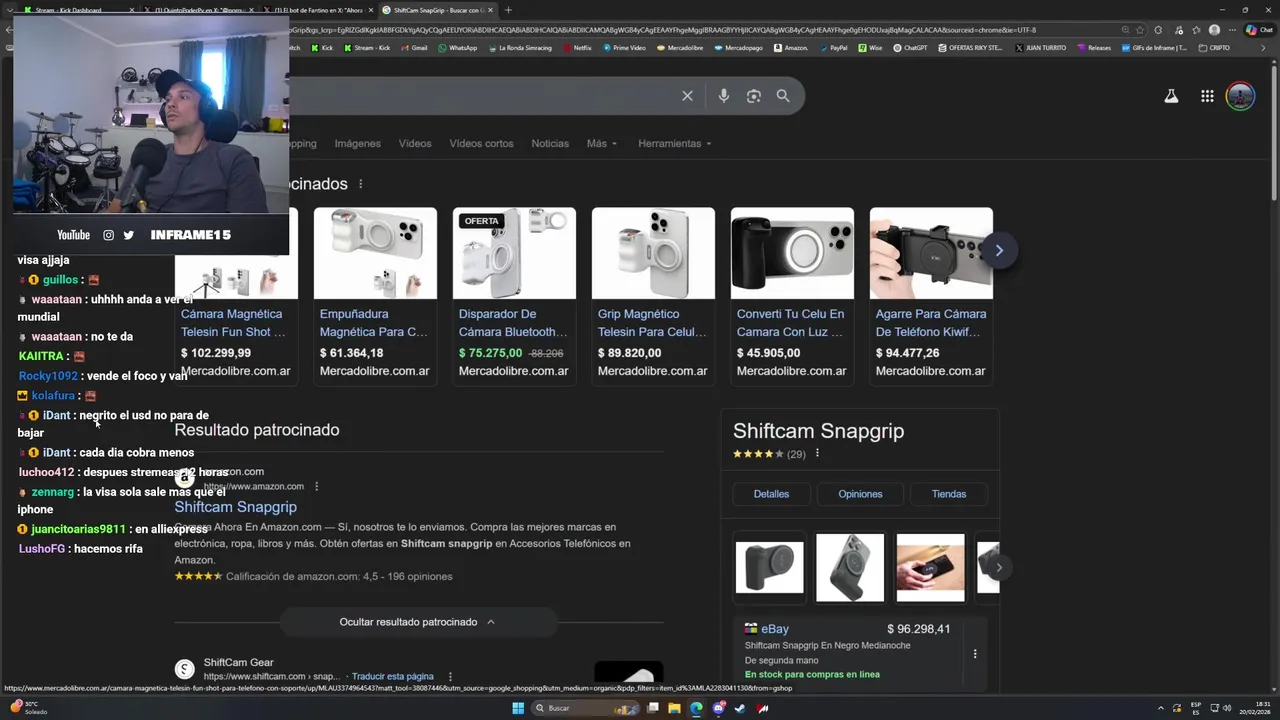Click the Detalles button in Shiftcam panel
Screen dimensions: 1280x720
(x=771, y=494)
